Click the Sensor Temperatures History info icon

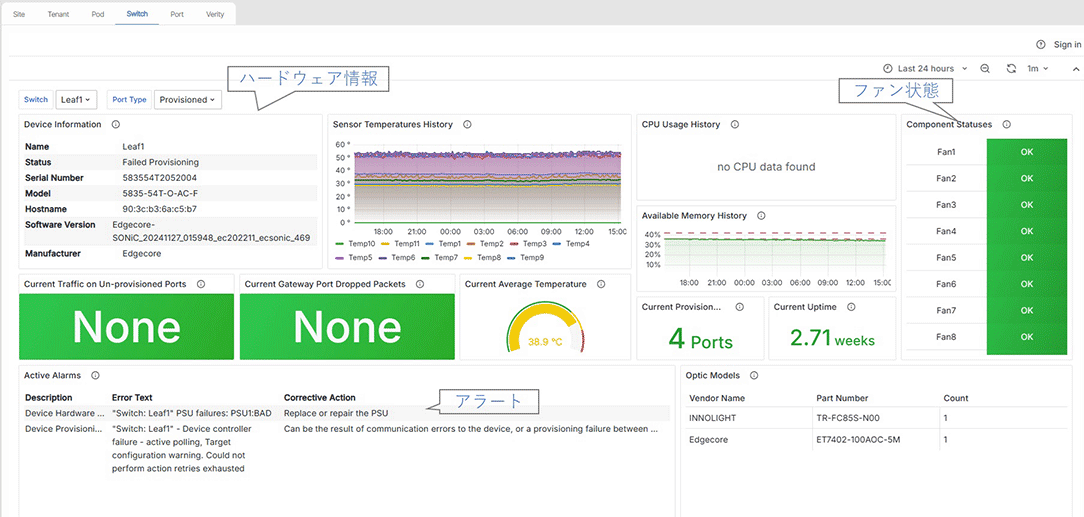(467, 124)
